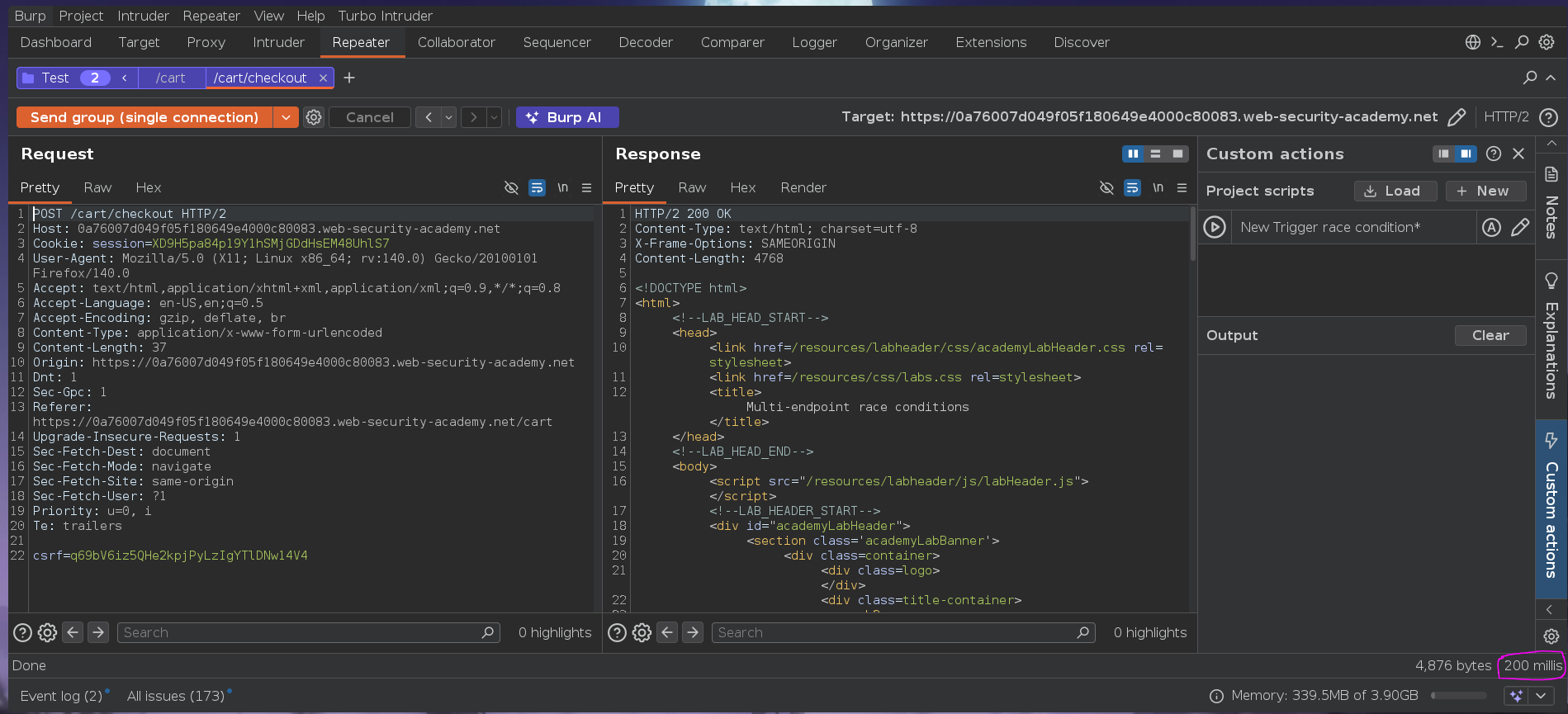Open request search settings gear
This screenshot has height=714, width=1568.
click(48, 632)
